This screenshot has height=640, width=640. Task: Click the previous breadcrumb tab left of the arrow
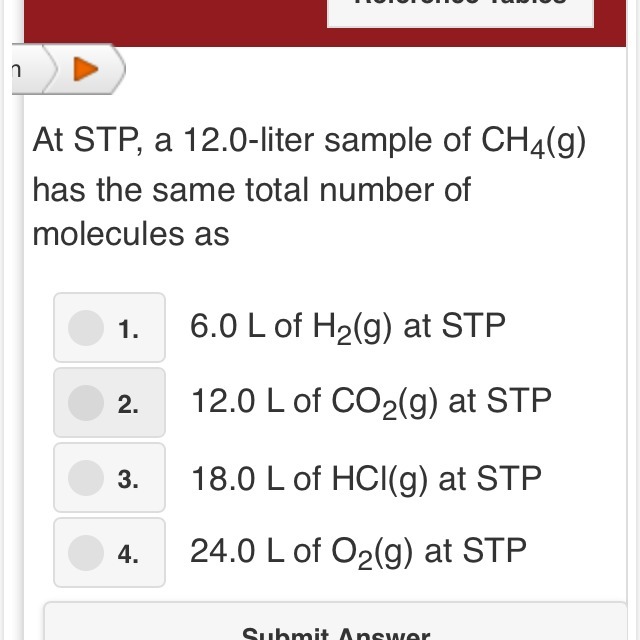pos(20,71)
